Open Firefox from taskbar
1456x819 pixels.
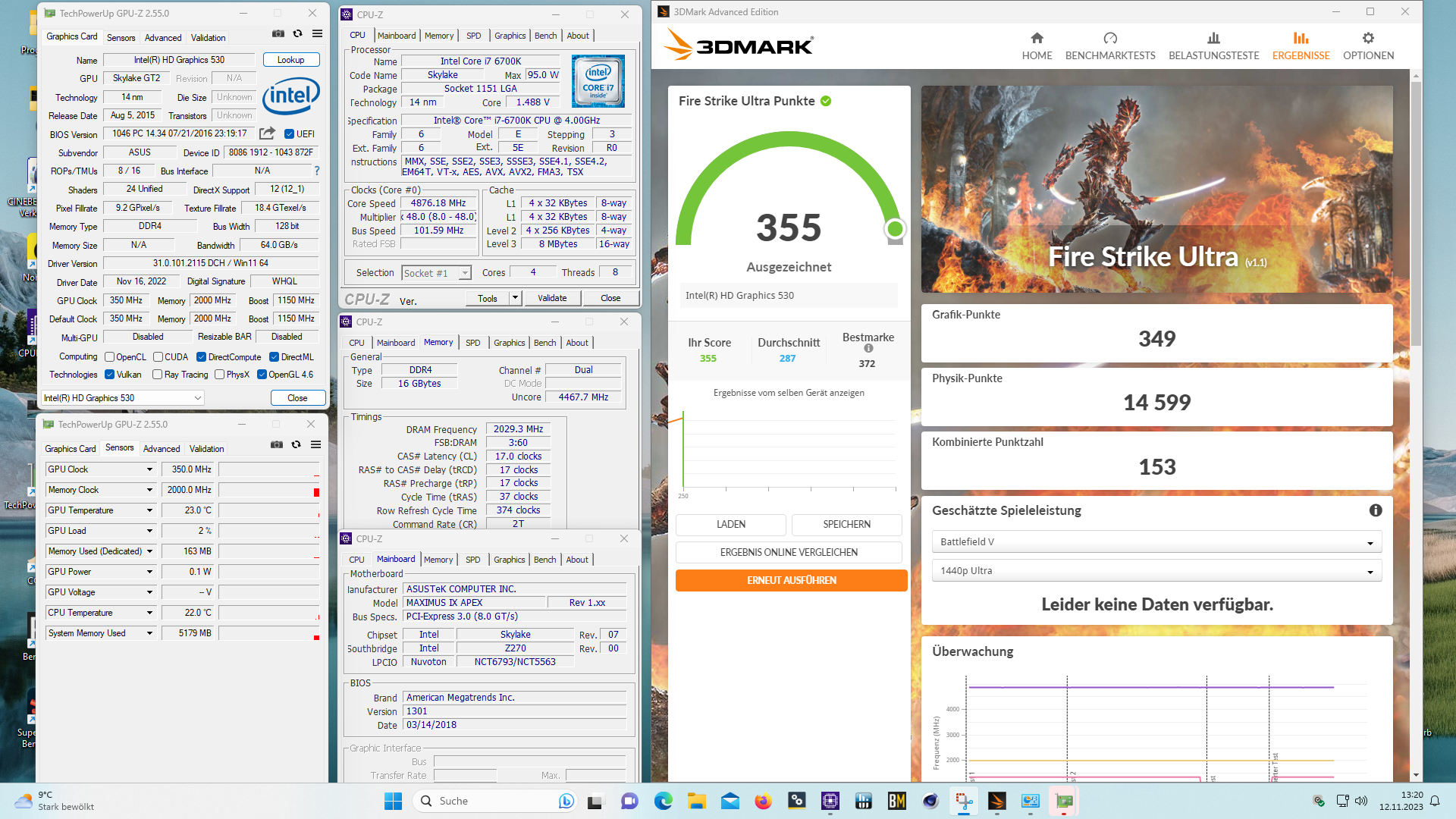point(763,801)
